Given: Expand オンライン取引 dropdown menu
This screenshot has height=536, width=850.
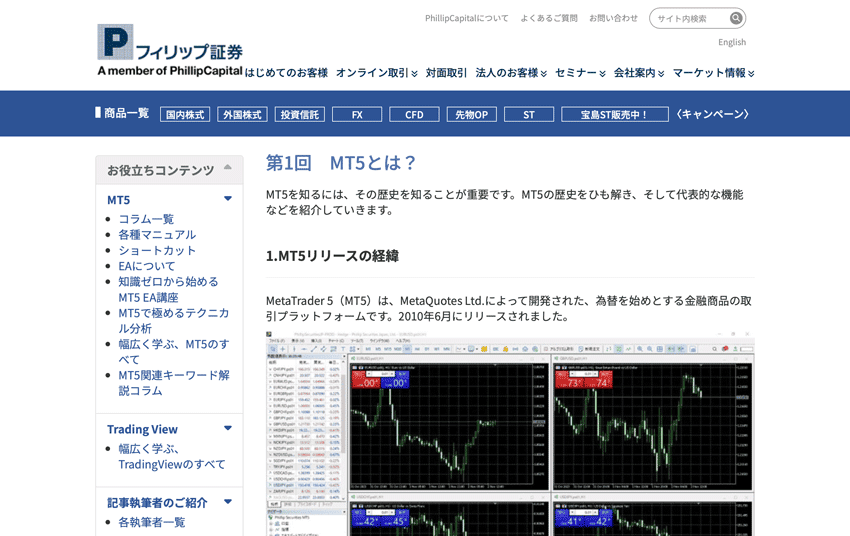Looking at the screenshot, I should tap(377, 73).
